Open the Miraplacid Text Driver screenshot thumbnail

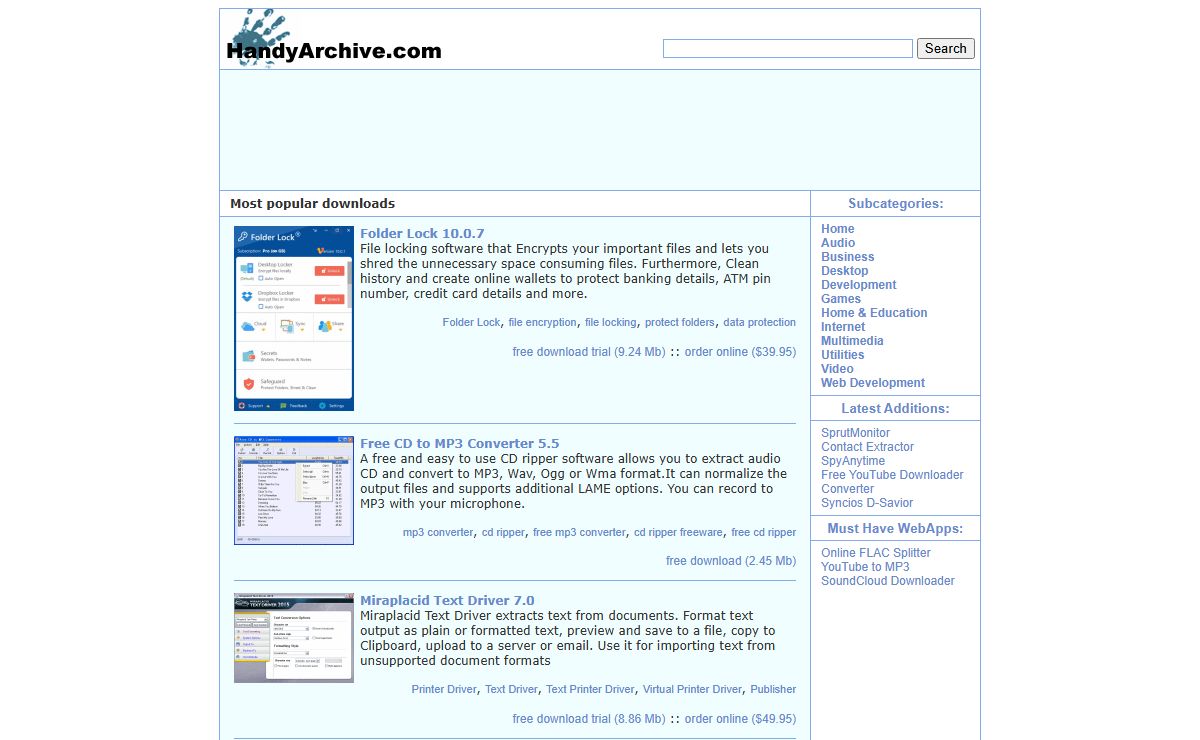(294, 638)
